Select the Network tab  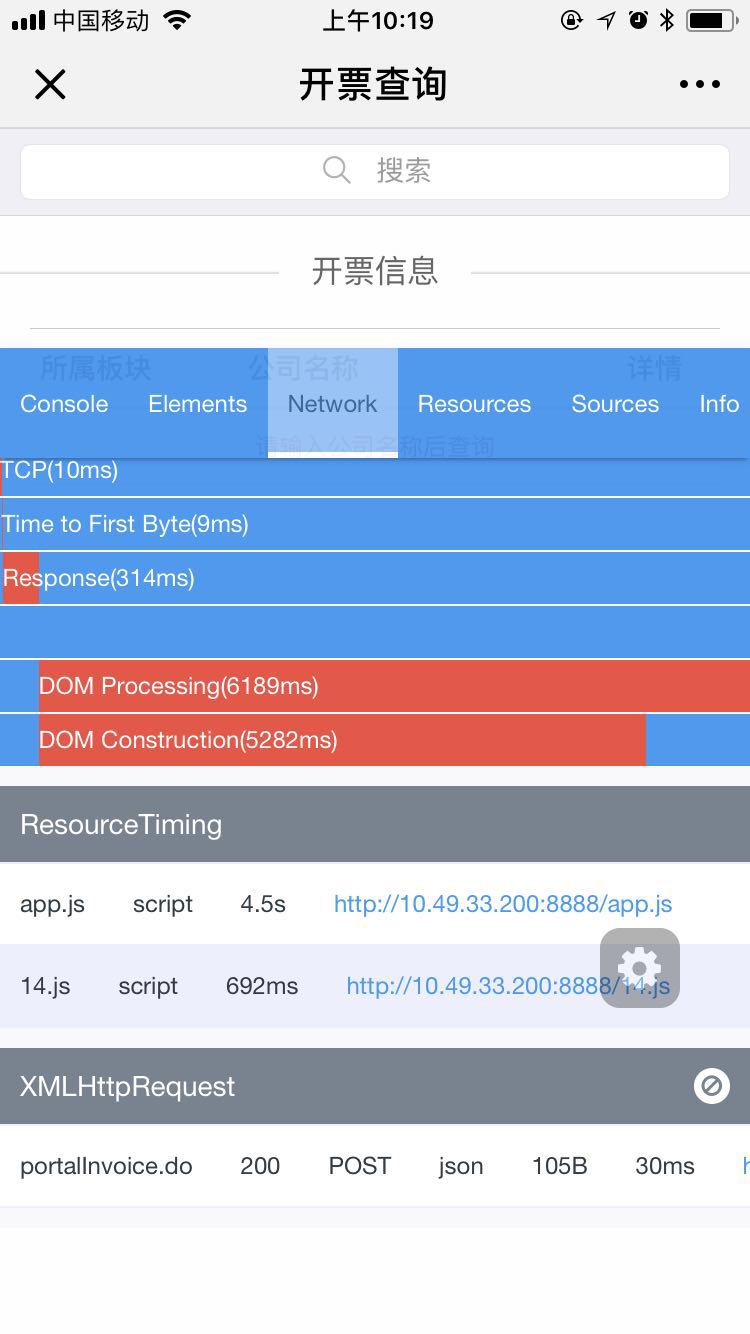click(x=332, y=404)
